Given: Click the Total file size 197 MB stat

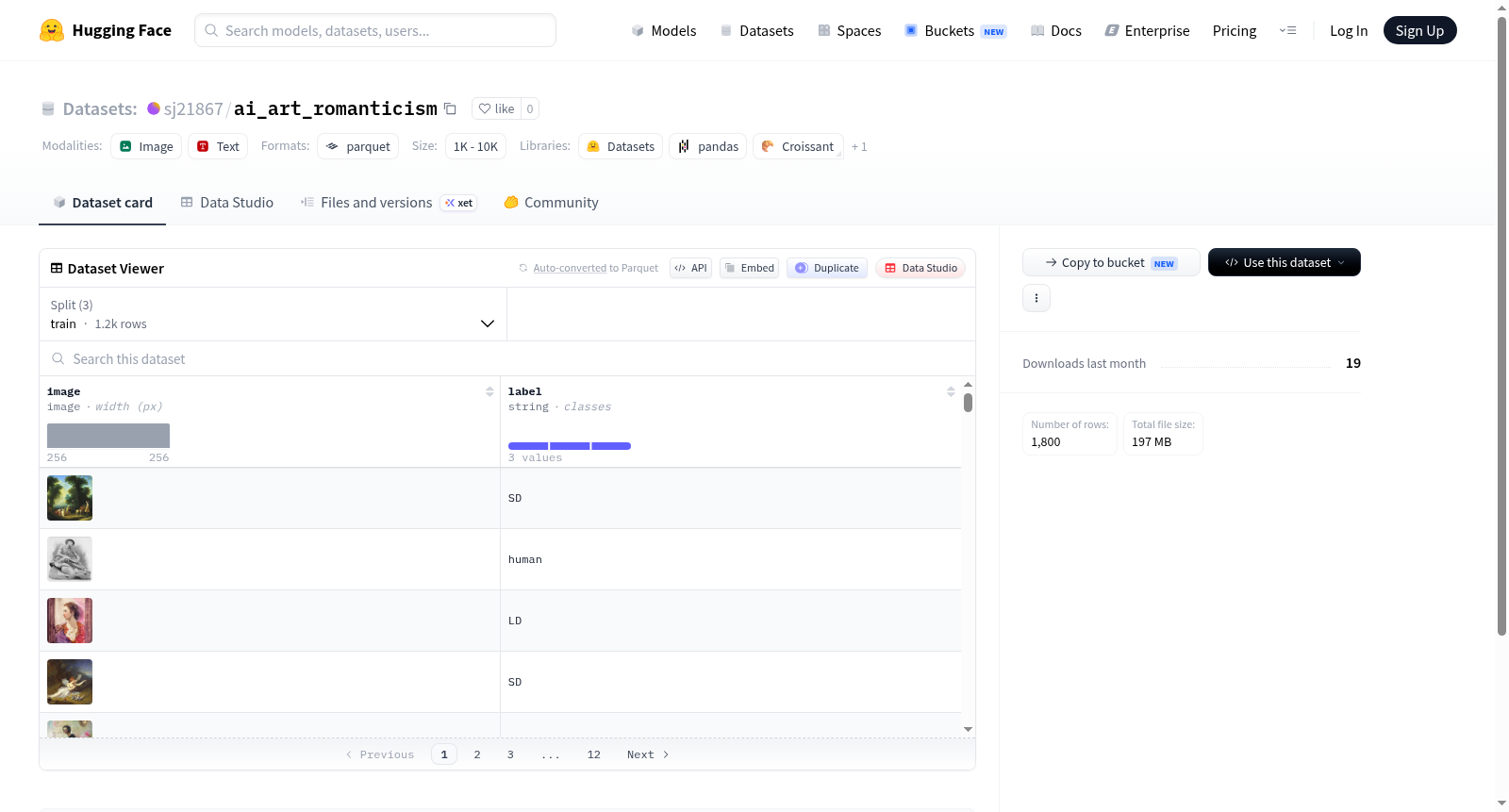Looking at the screenshot, I should 1163,434.
